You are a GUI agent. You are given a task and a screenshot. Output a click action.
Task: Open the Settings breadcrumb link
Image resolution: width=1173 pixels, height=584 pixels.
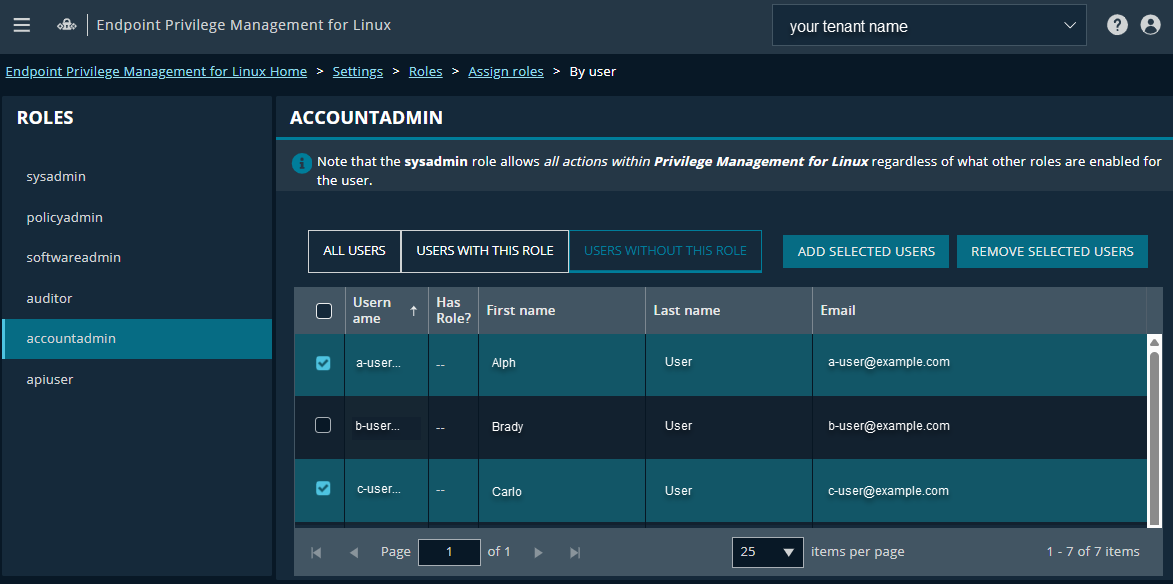(x=358, y=72)
